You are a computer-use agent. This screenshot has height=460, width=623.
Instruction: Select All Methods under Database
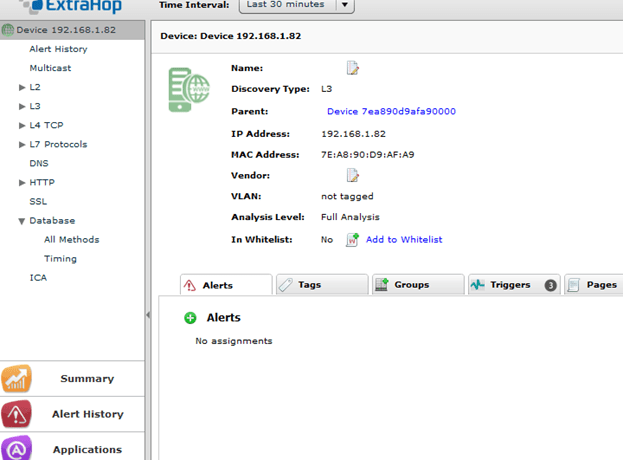point(71,240)
